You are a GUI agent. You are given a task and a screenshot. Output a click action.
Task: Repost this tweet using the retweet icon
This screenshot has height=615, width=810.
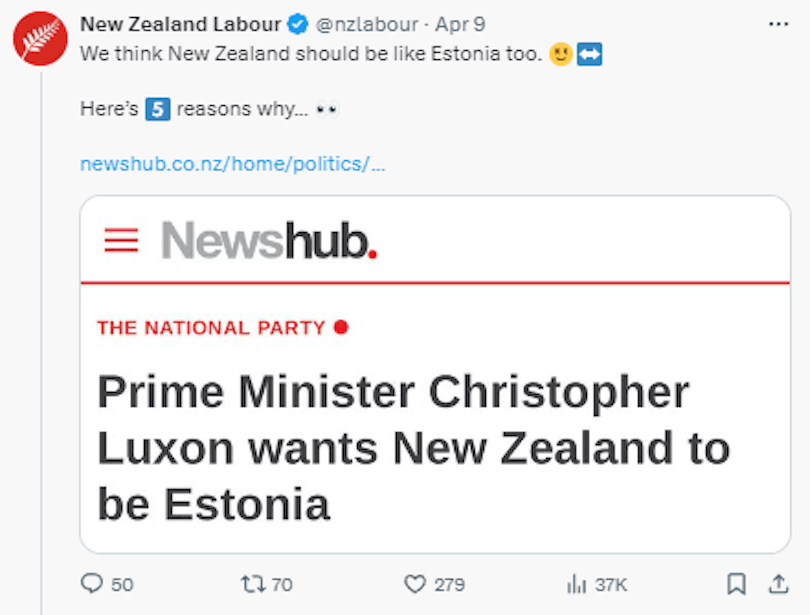click(x=250, y=583)
